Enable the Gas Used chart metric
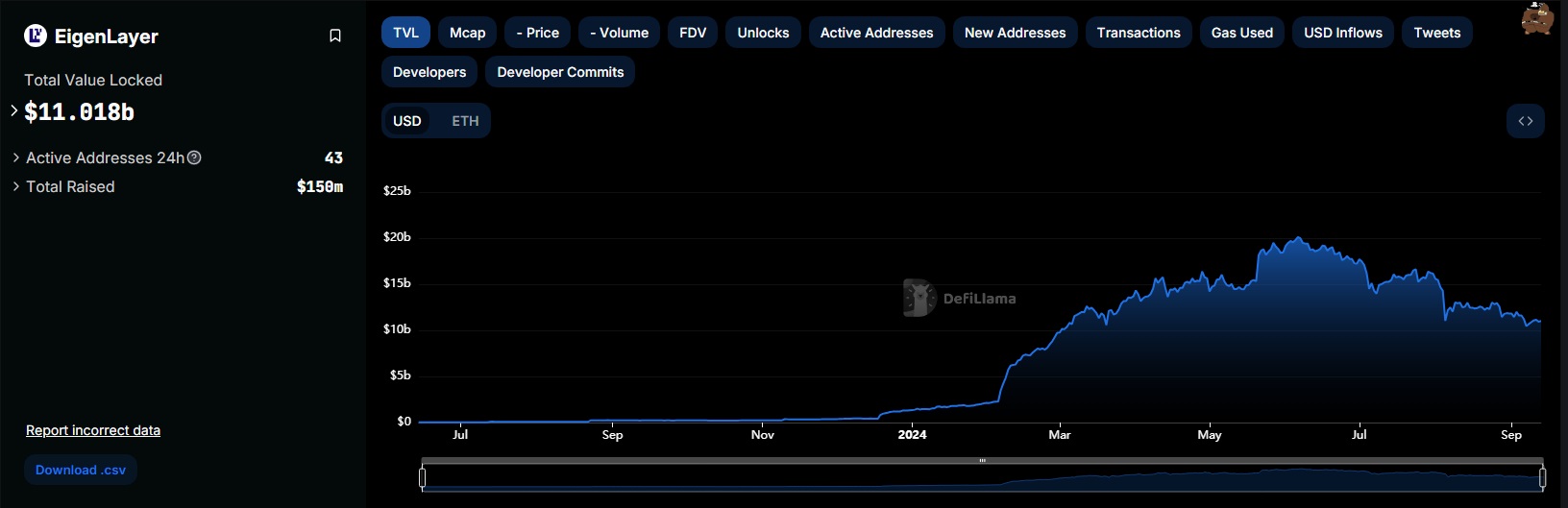 pyautogui.click(x=1242, y=33)
